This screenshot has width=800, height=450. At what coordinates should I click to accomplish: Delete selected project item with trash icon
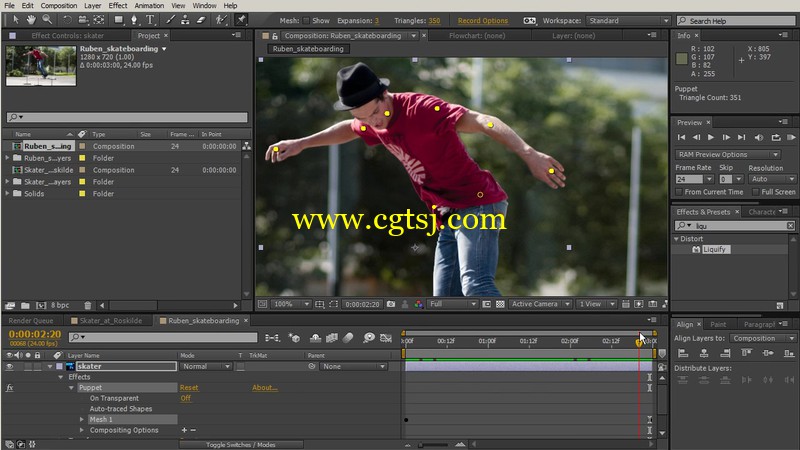[x=87, y=306]
